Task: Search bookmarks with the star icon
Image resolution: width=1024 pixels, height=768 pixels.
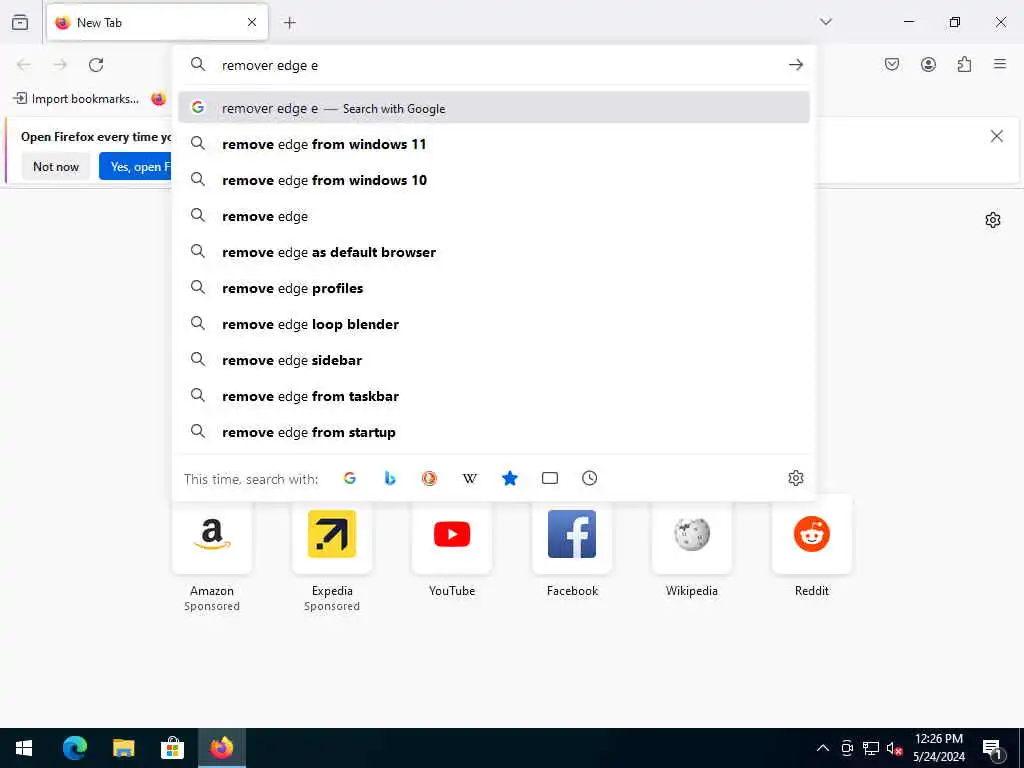Action: (510, 478)
